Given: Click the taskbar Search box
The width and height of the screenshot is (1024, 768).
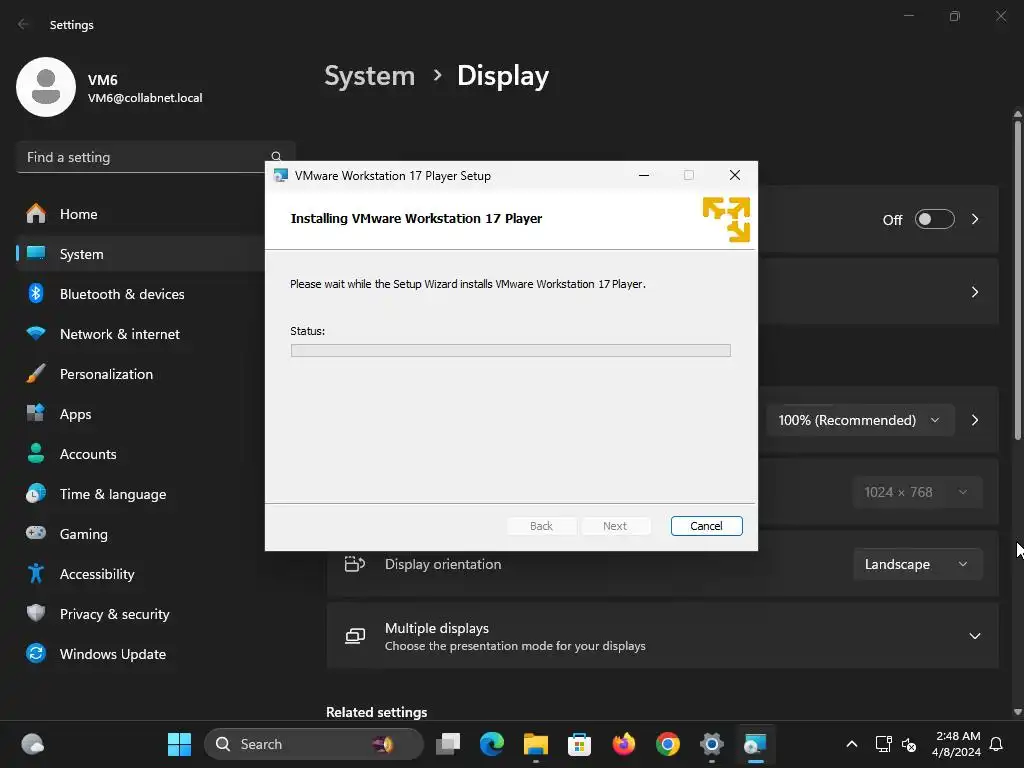Looking at the screenshot, I should 313,744.
